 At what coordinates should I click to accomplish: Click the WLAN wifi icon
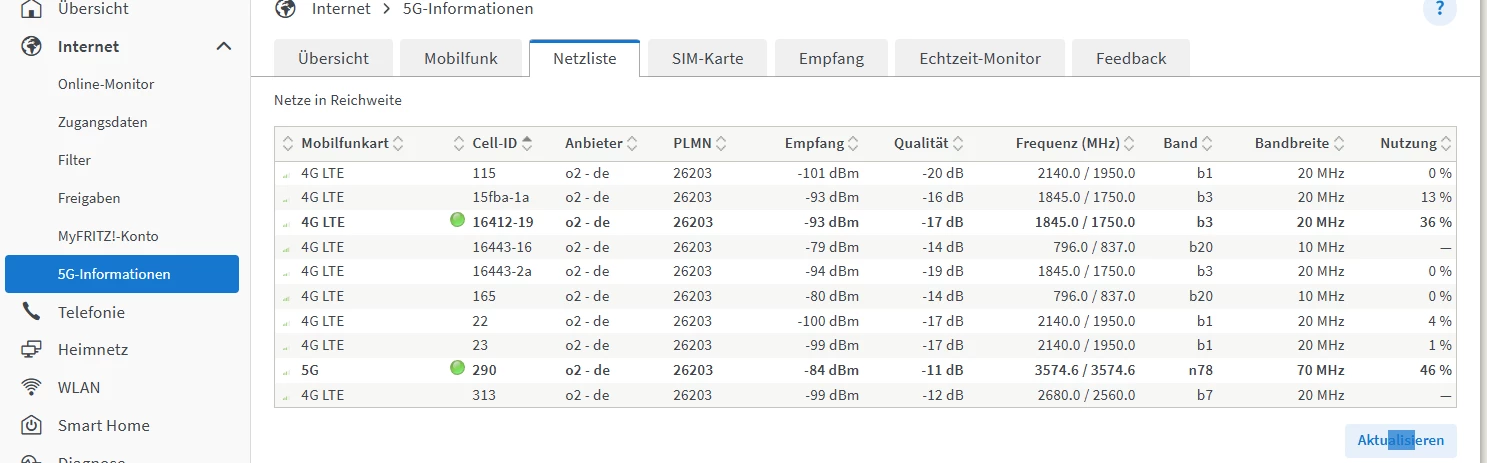tap(32, 388)
